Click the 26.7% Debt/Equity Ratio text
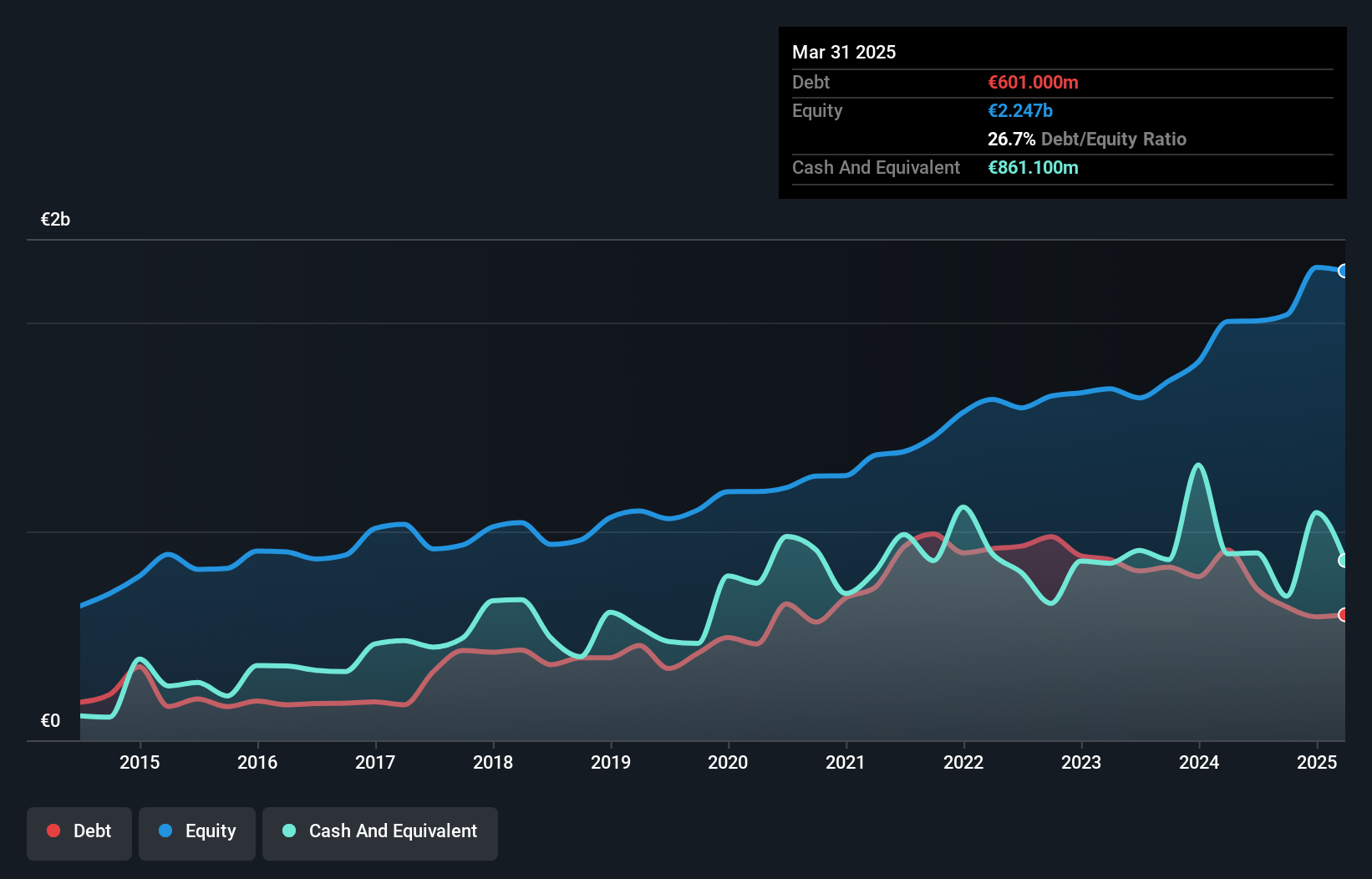The height and width of the screenshot is (879, 1372). [x=1087, y=139]
